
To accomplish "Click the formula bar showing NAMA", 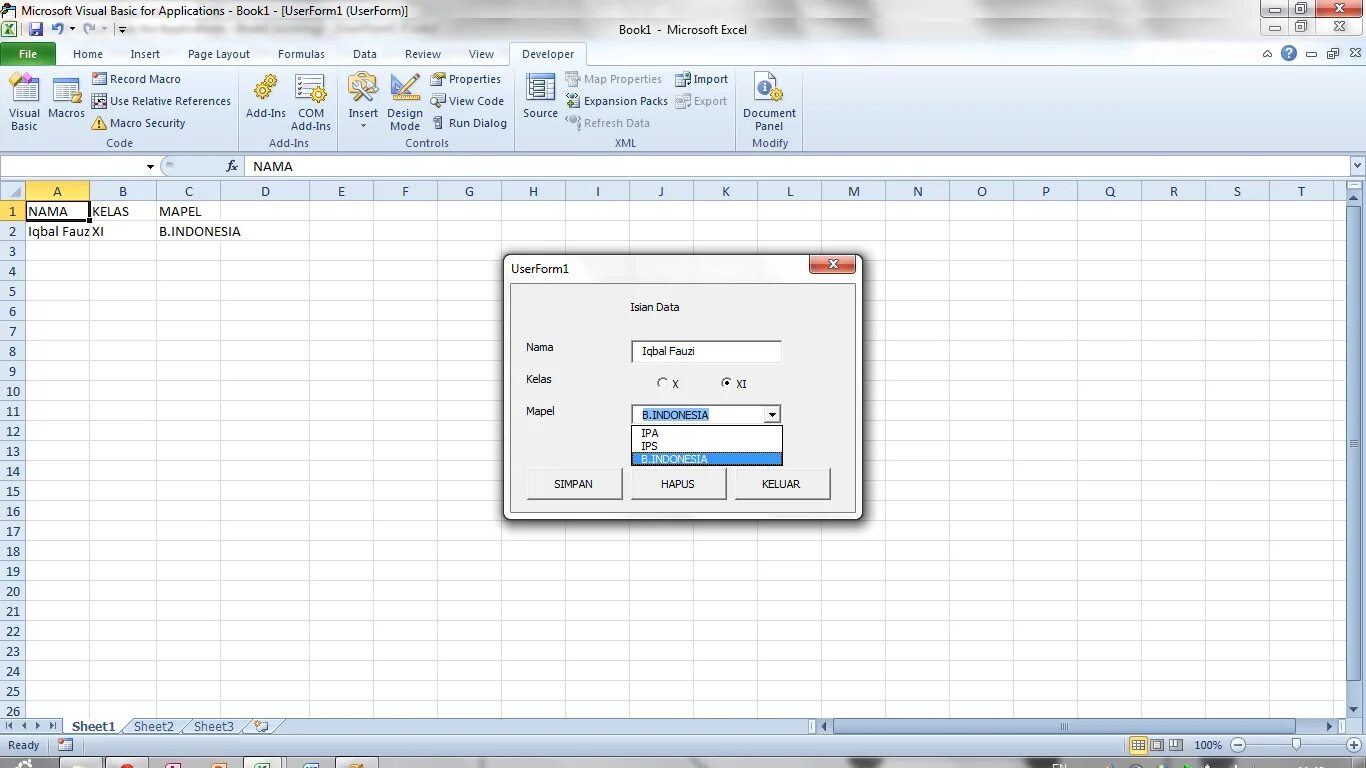I will point(798,167).
